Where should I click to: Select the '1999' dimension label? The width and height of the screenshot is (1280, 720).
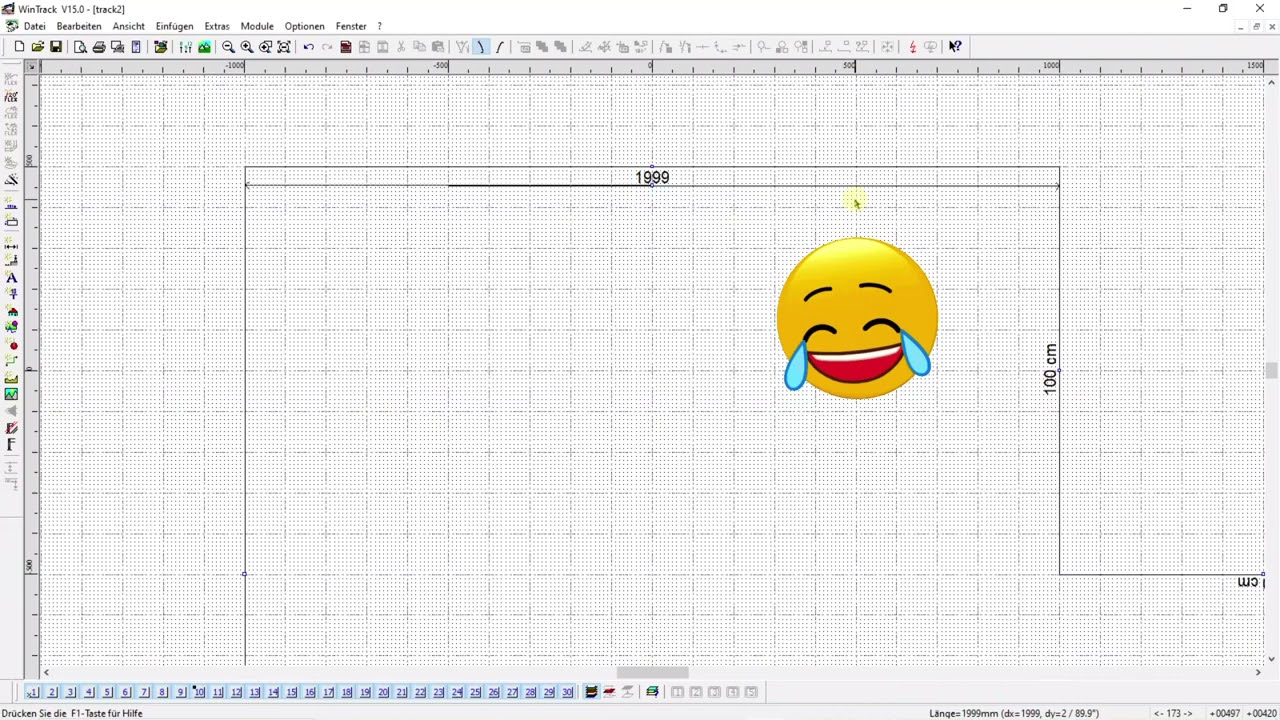point(652,177)
